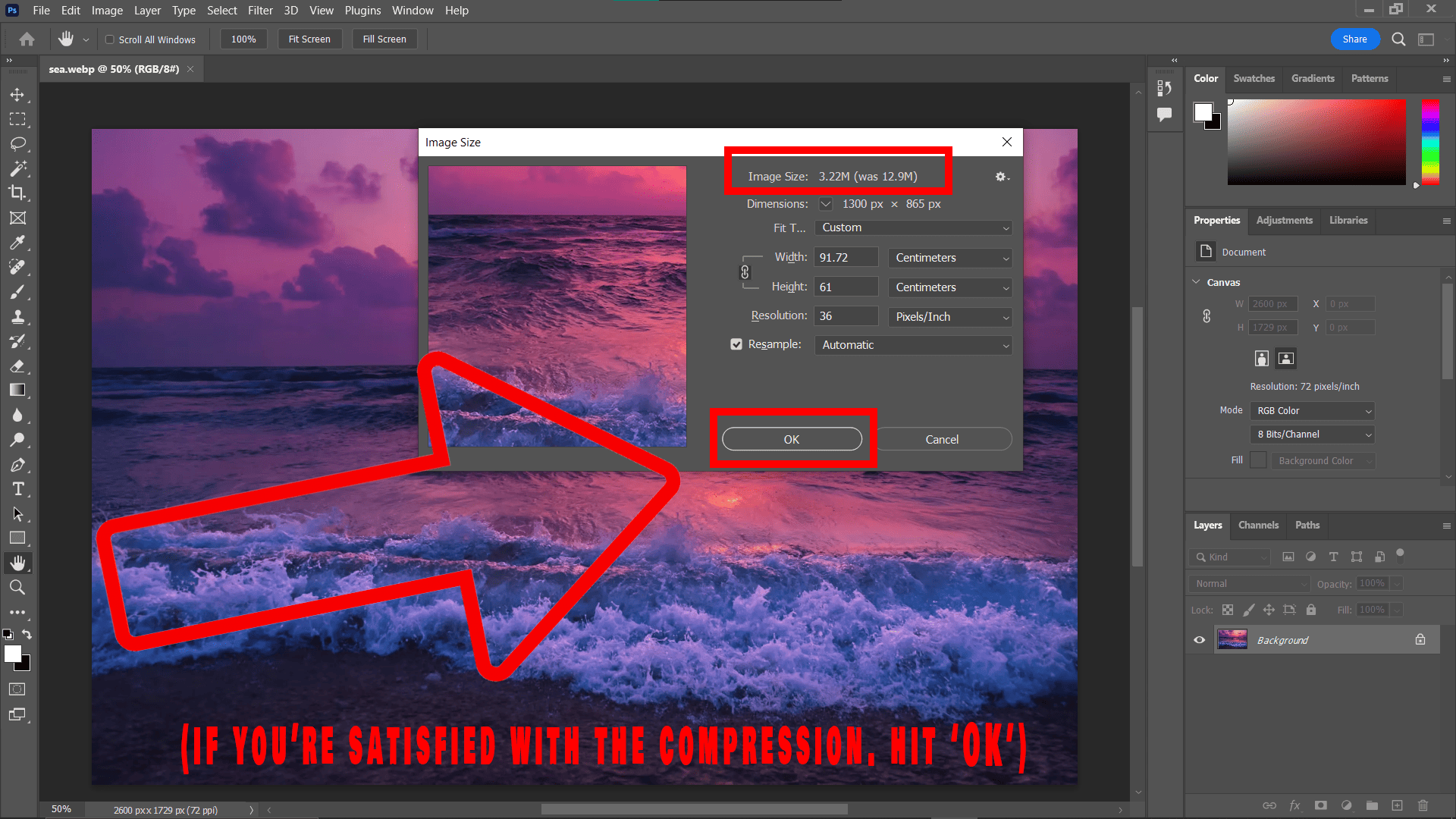This screenshot has height=819, width=1456.
Task: Click OK to apply the image resize
Action: (791, 439)
